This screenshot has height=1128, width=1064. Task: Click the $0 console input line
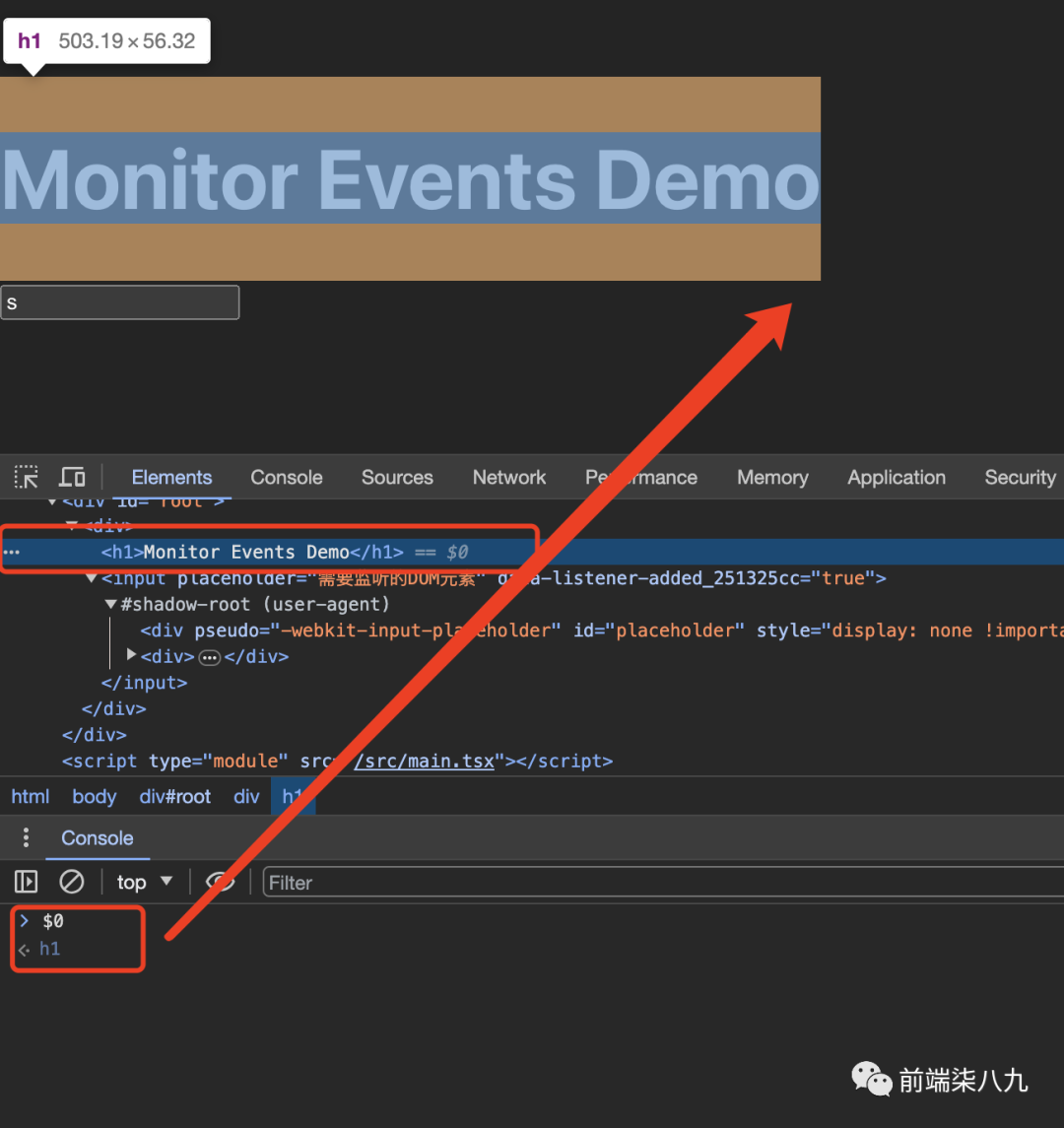click(52, 921)
